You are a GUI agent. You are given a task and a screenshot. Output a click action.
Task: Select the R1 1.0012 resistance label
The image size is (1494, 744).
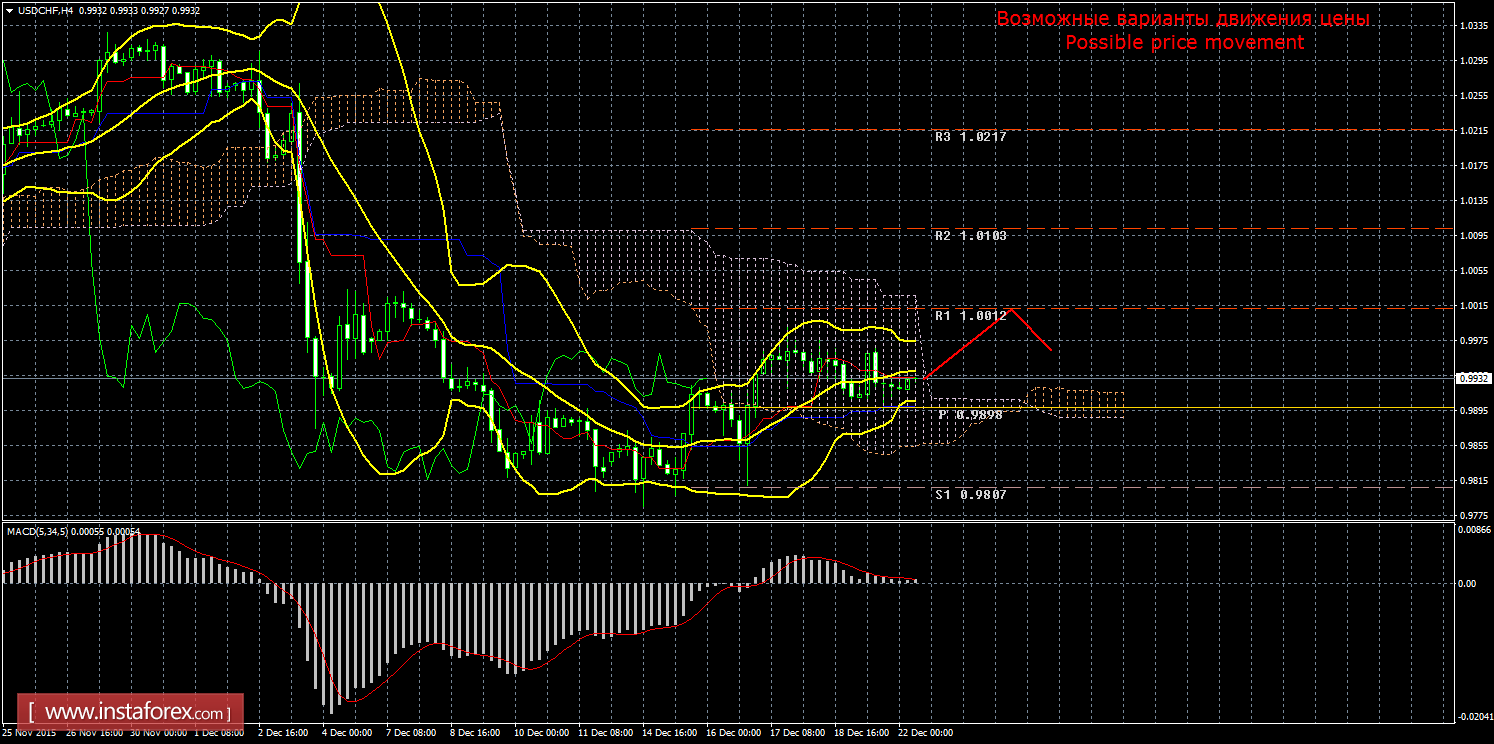tap(970, 316)
